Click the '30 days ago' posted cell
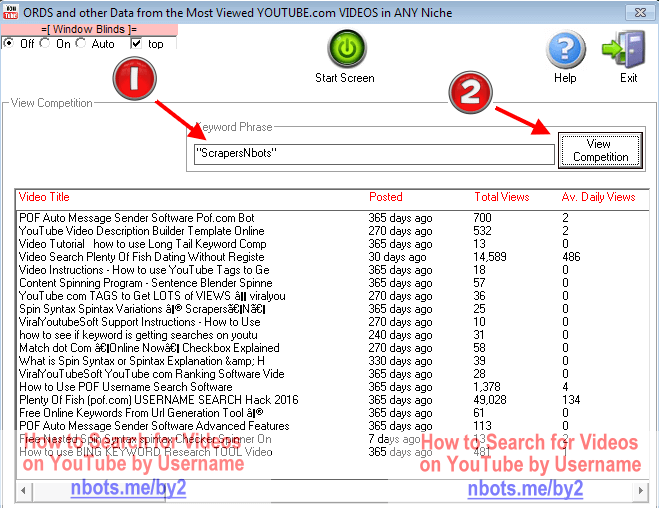The height and width of the screenshot is (508, 659). (x=397, y=257)
